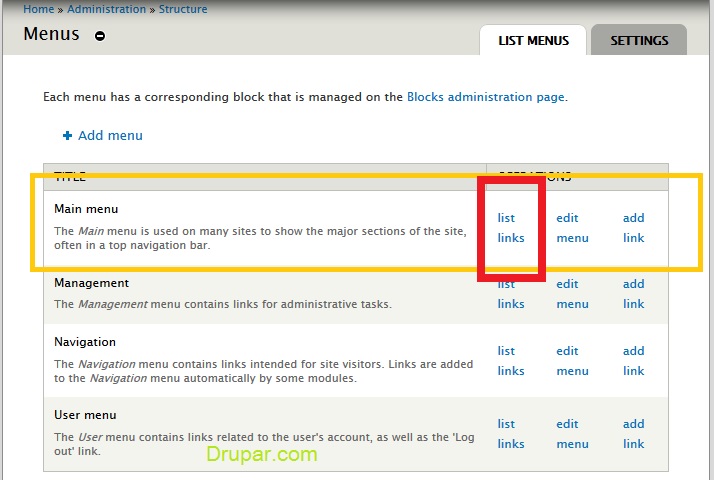Click add link for Main menu
Screen dimensions: 714x480
pos(634,228)
